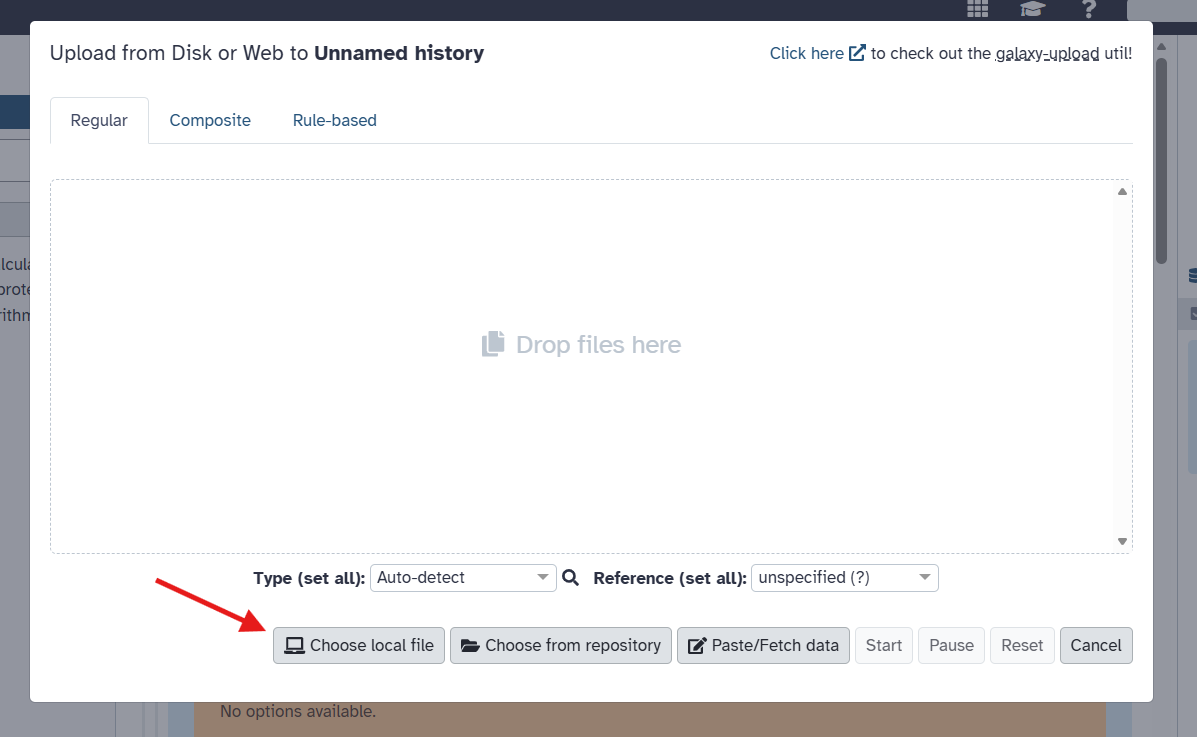The width and height of the screenshot is (1197, 737).
Task: Follow the 'Click here' link
Action: (x=806, y=53)
